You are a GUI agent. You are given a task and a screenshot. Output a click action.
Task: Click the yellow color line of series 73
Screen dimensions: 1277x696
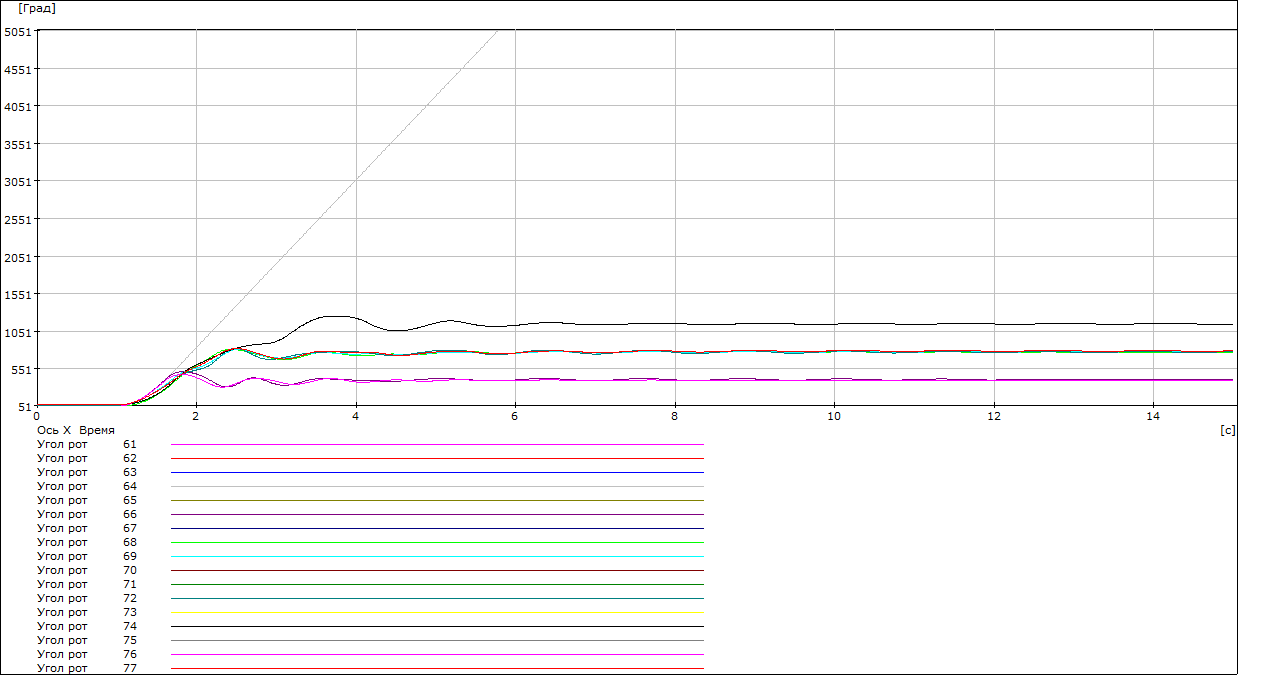pos(438,612)
